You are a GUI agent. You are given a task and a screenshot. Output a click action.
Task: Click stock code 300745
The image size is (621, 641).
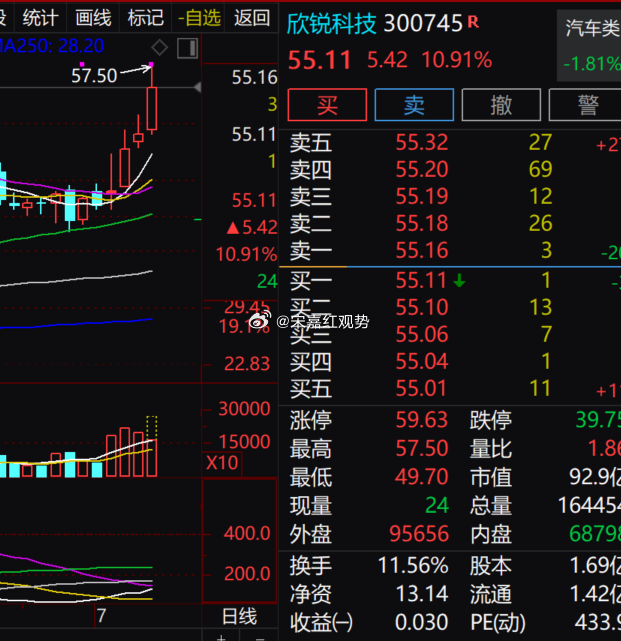coord(423,24)
